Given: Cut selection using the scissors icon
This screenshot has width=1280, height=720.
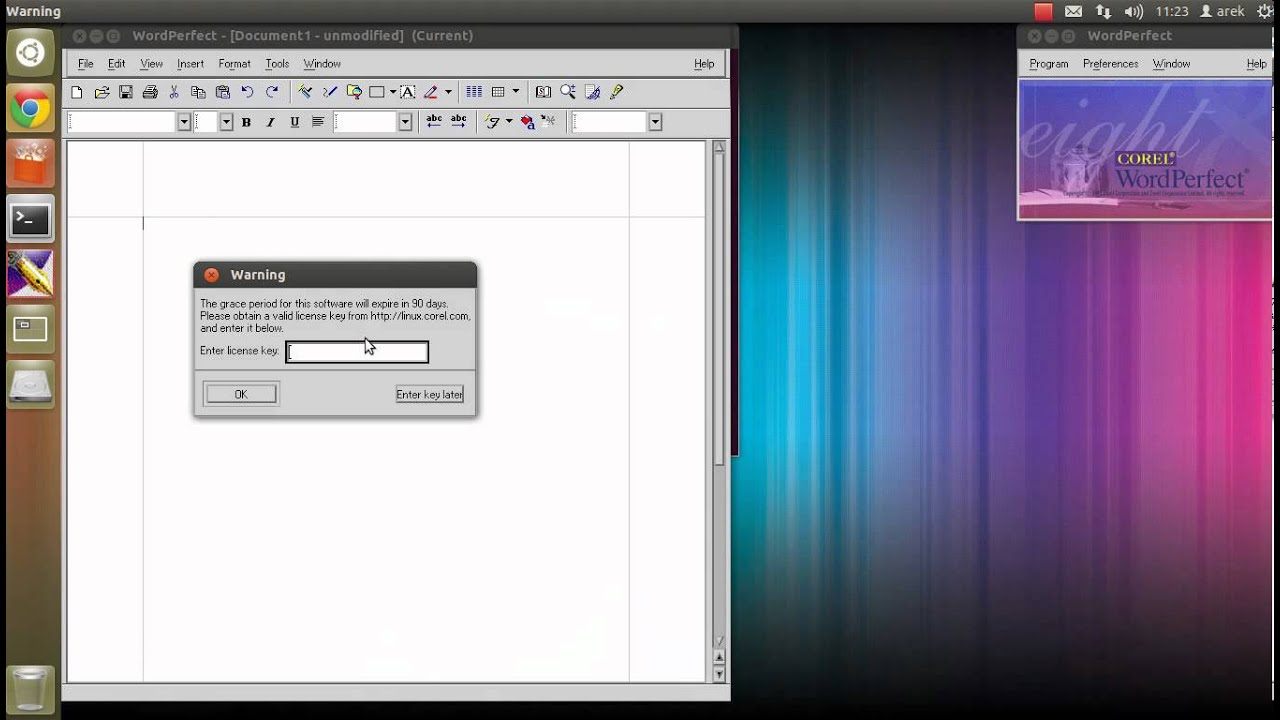Looking at the screenshot, I should click(x=174, y=92).
